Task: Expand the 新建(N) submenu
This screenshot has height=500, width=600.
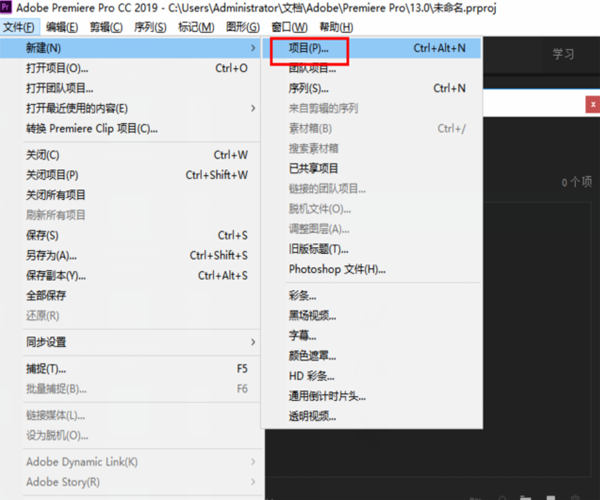Action: pos(130,48)
